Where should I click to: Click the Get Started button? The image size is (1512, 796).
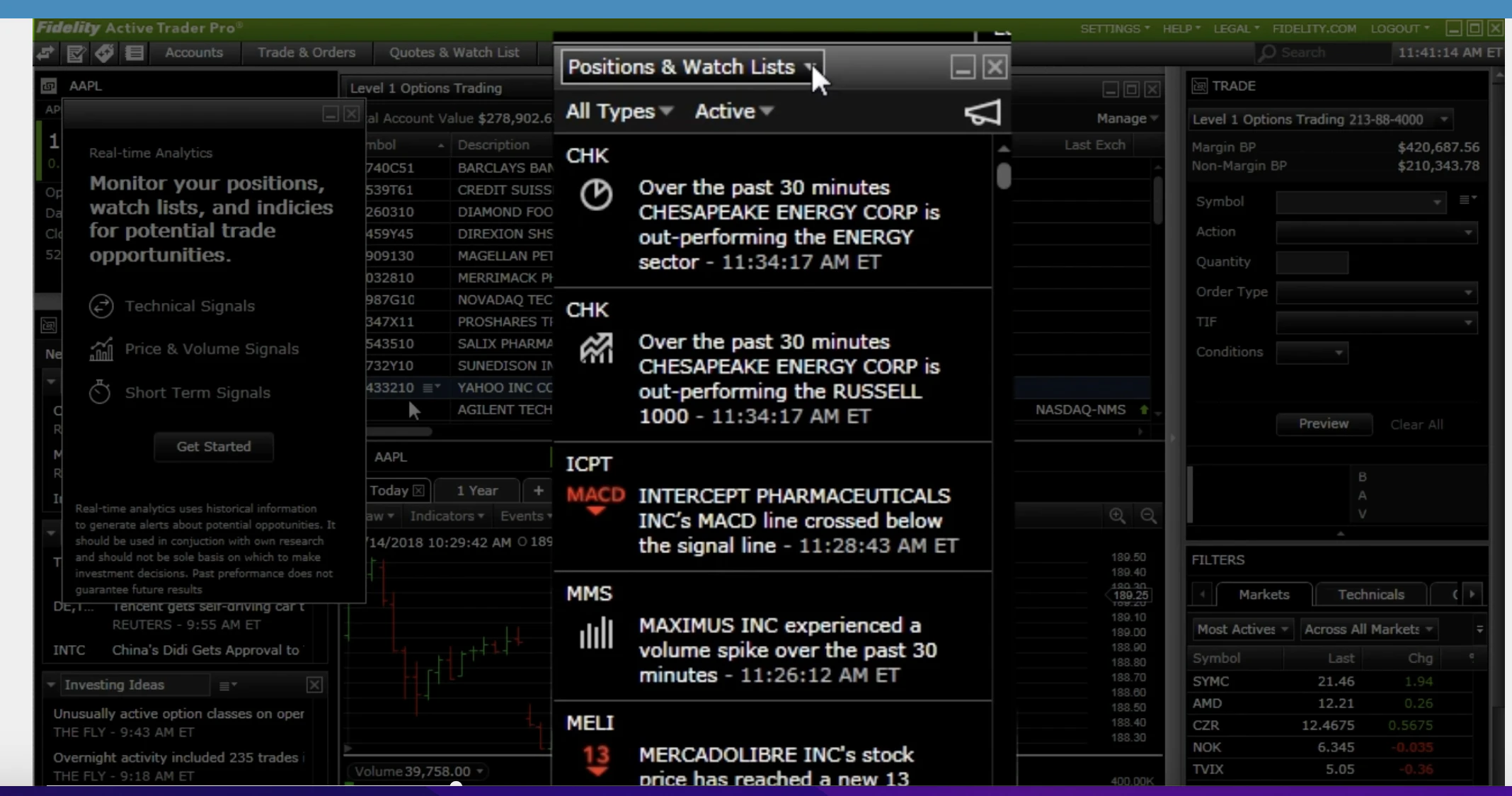(x=214, y=447)
